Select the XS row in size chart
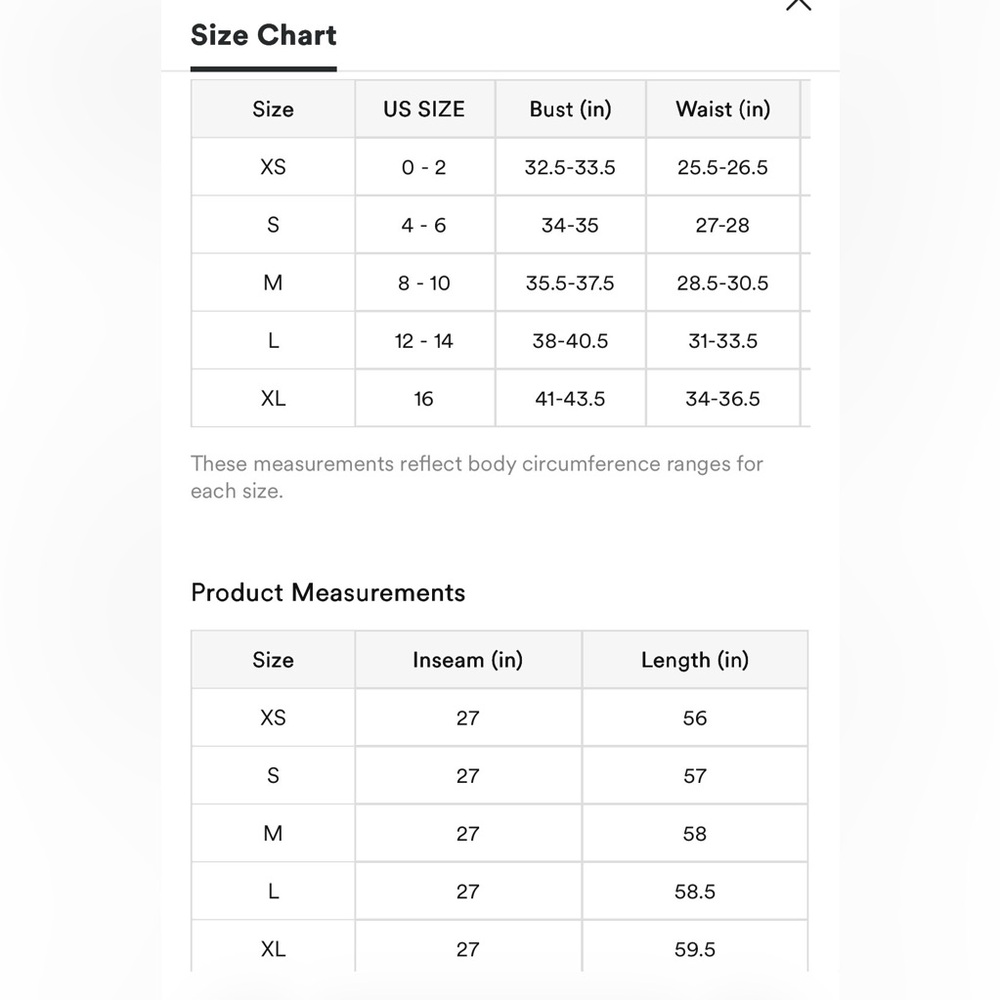 click(273, 167)
